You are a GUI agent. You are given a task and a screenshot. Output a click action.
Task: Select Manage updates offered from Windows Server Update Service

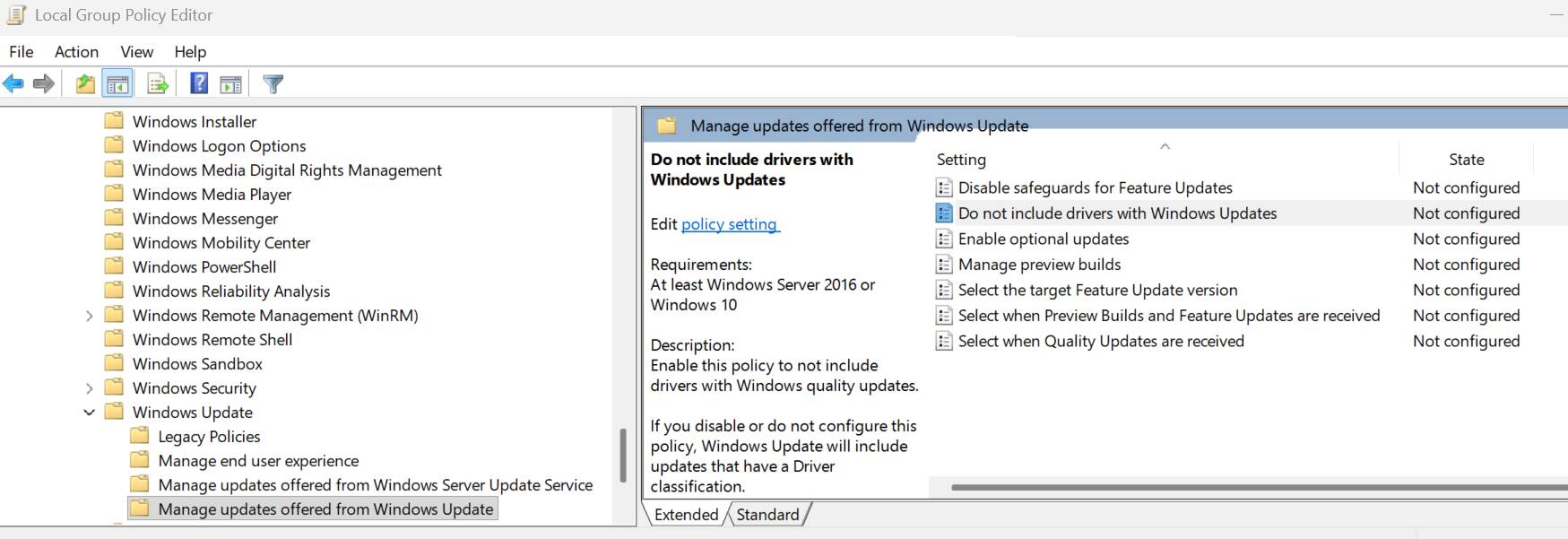pyautogui.click(x=376, y=484)
